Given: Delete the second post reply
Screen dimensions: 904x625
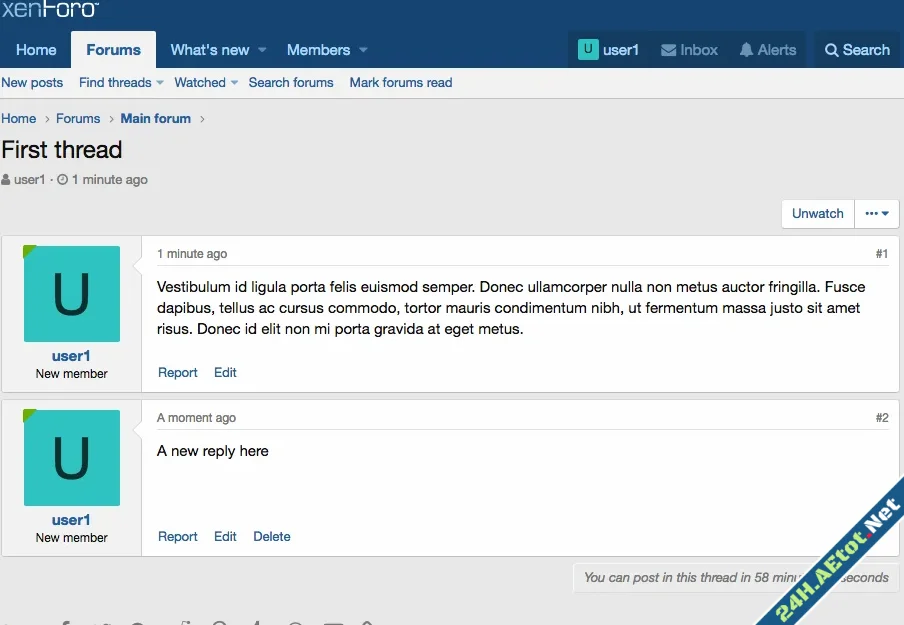Looking at the screenshot, I should coord(272,537).
